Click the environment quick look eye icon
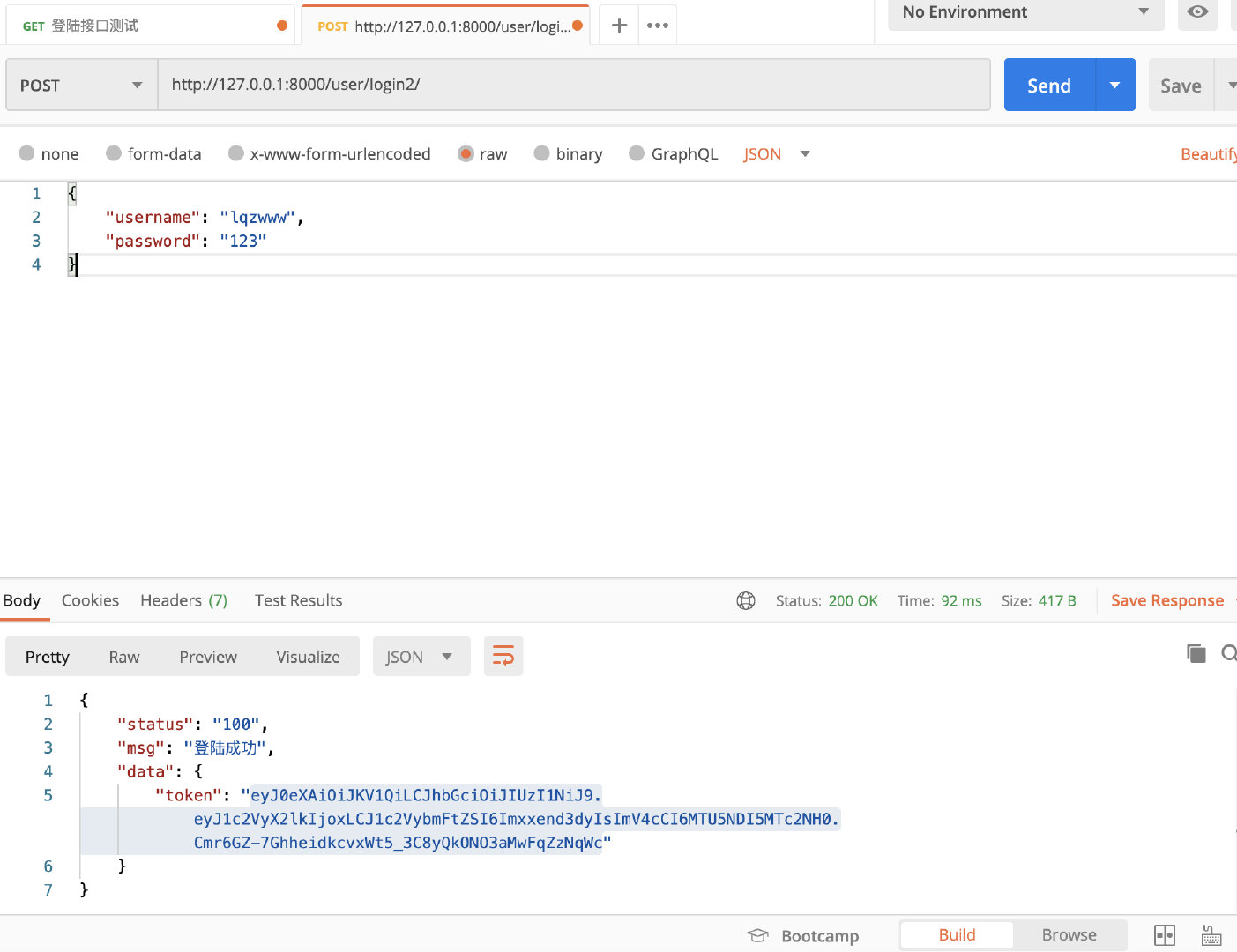The image size is (1237, 952). 1197,12
